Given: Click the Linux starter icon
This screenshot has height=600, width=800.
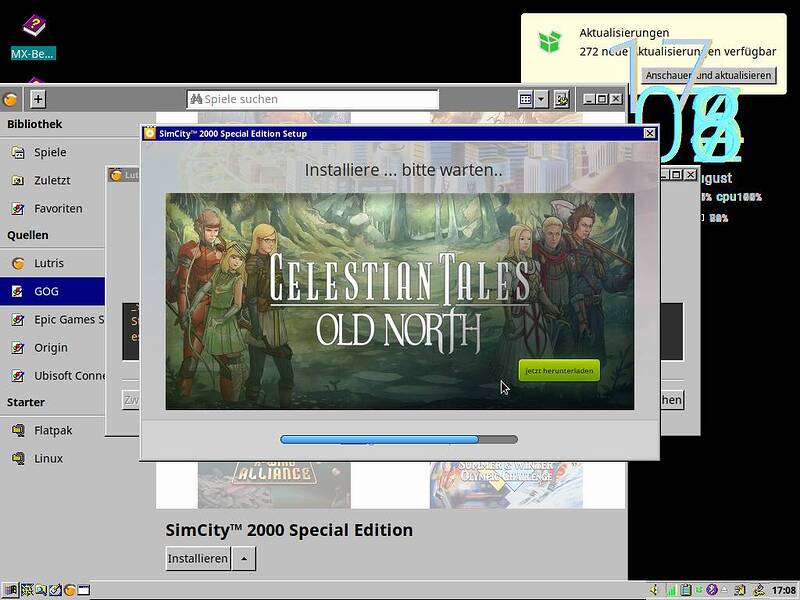Looking at the screenshot, I should click(17, 459).
